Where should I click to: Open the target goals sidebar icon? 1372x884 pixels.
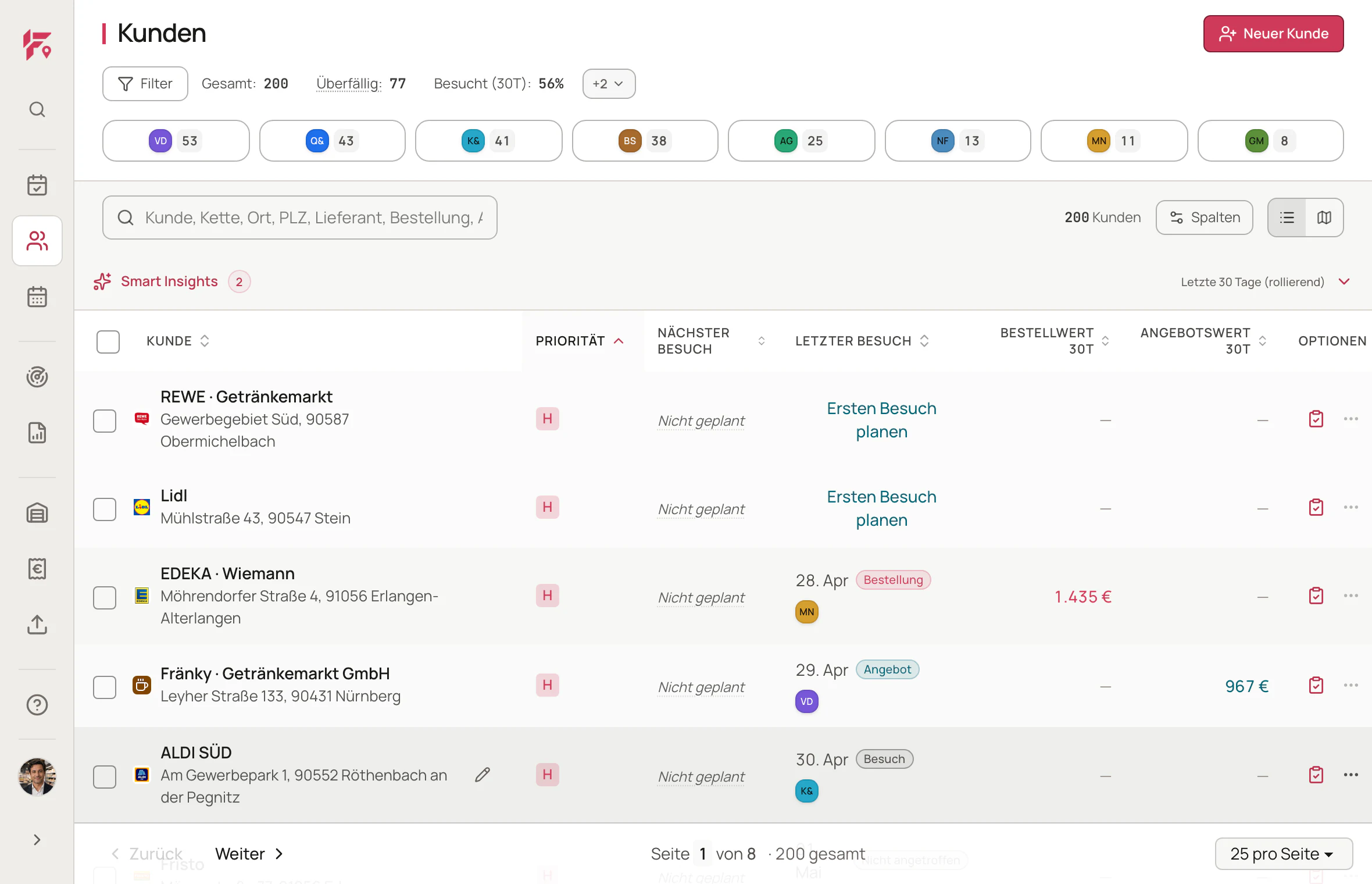point(37,377)
